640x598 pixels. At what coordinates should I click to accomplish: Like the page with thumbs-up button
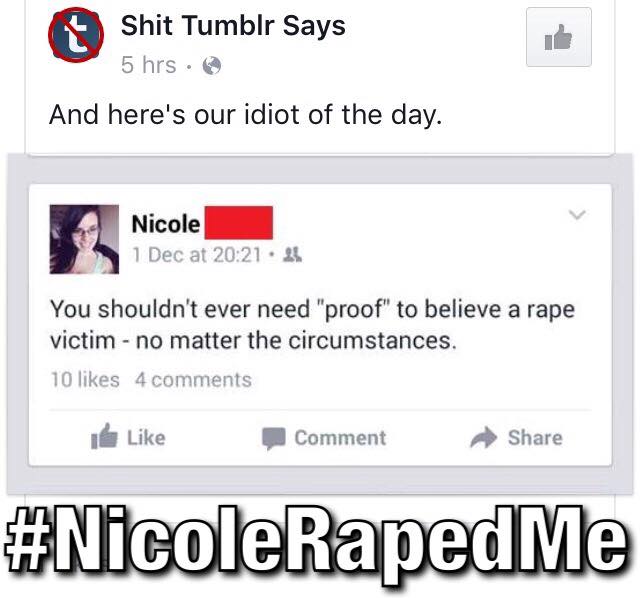[x=559, y=37]
